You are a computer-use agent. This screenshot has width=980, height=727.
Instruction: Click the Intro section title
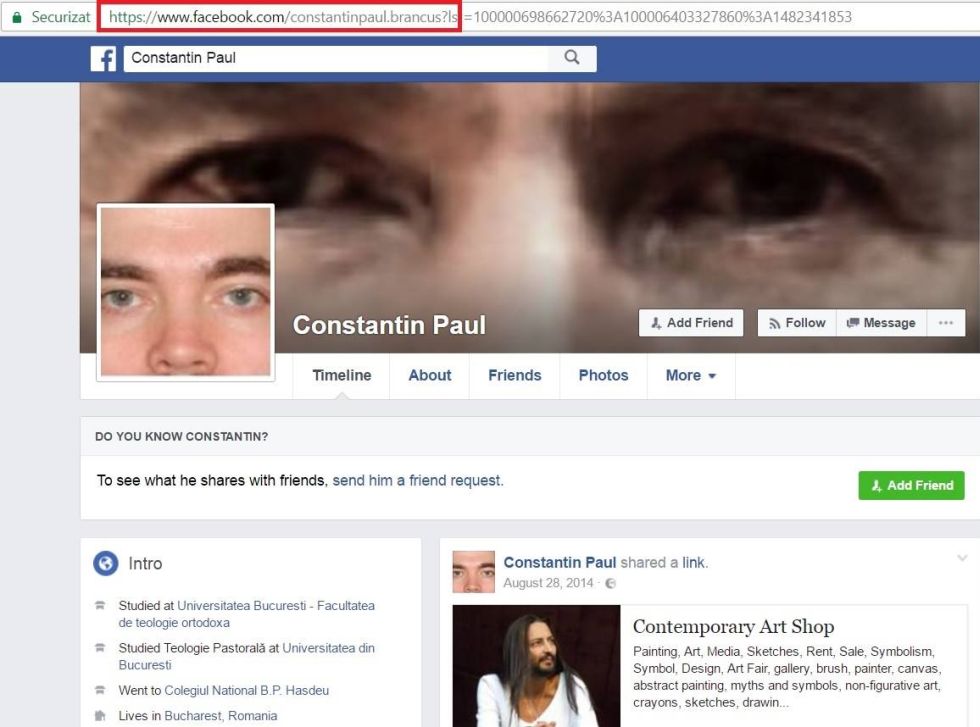[145, 563]
